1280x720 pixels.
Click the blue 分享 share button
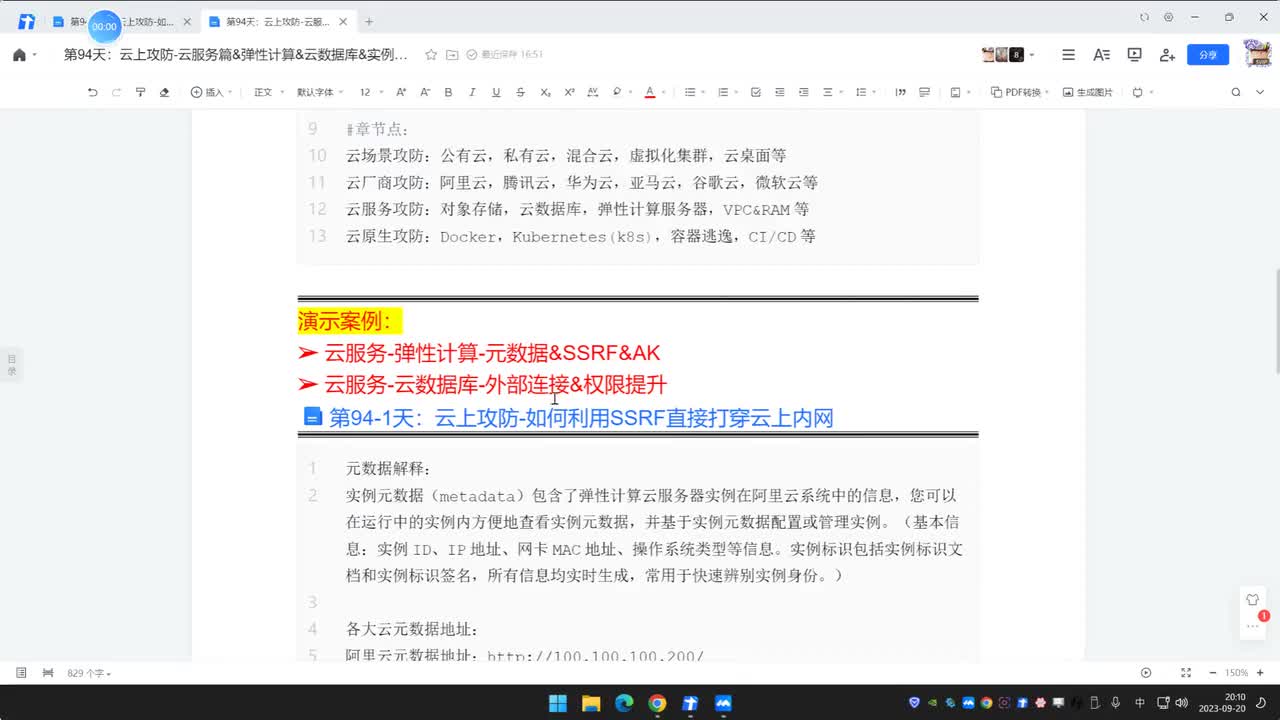pyautogui.click(x=1208, y=55)
